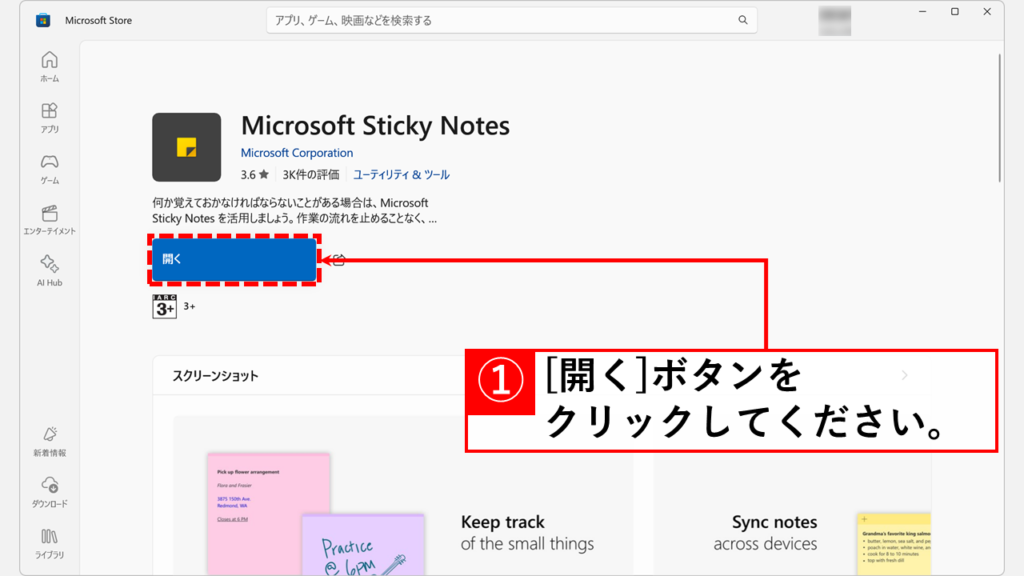Click the IARC 3+ rating badge

tap(165, 306)
